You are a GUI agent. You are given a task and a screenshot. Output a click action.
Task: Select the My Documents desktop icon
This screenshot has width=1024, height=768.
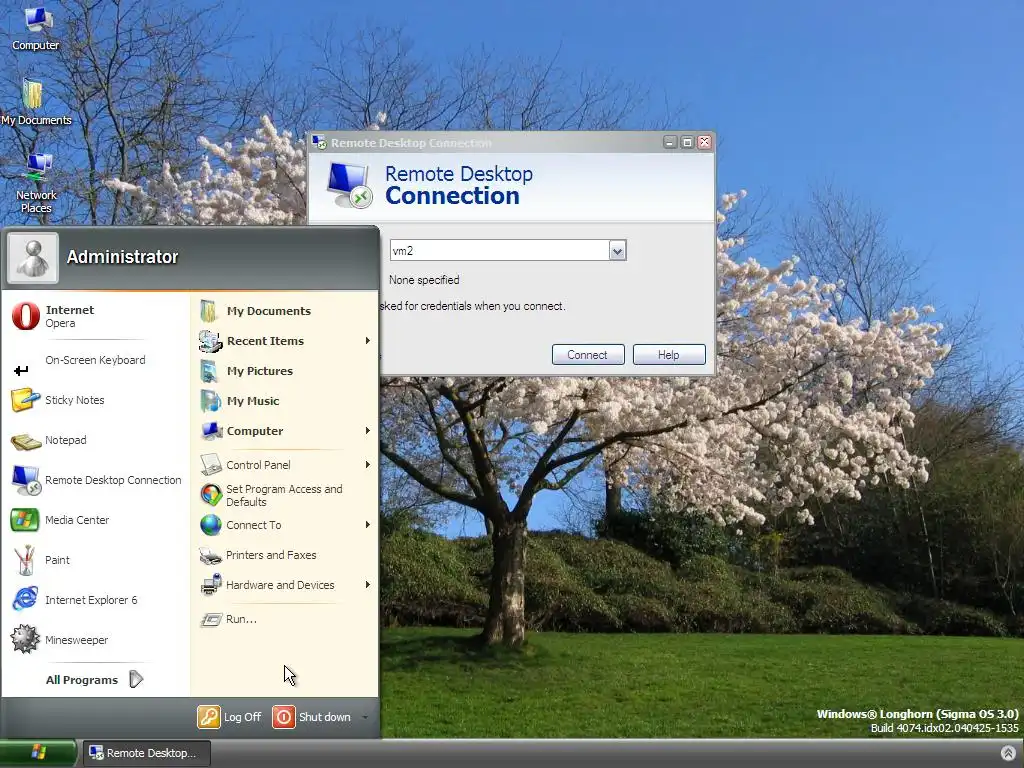tap(35, 101)
